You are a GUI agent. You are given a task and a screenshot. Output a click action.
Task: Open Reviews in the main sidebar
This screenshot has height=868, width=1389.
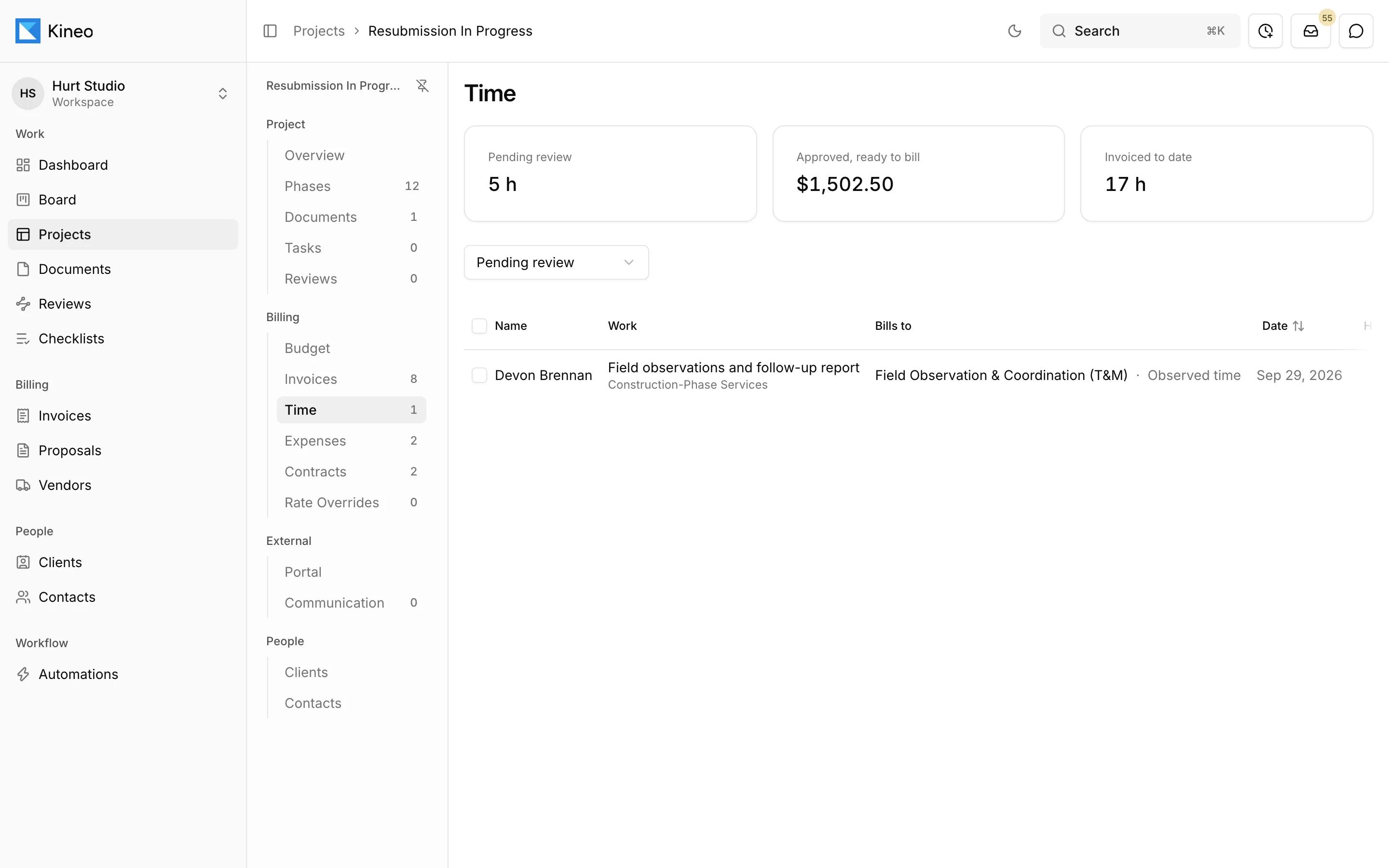pos(123,304)
